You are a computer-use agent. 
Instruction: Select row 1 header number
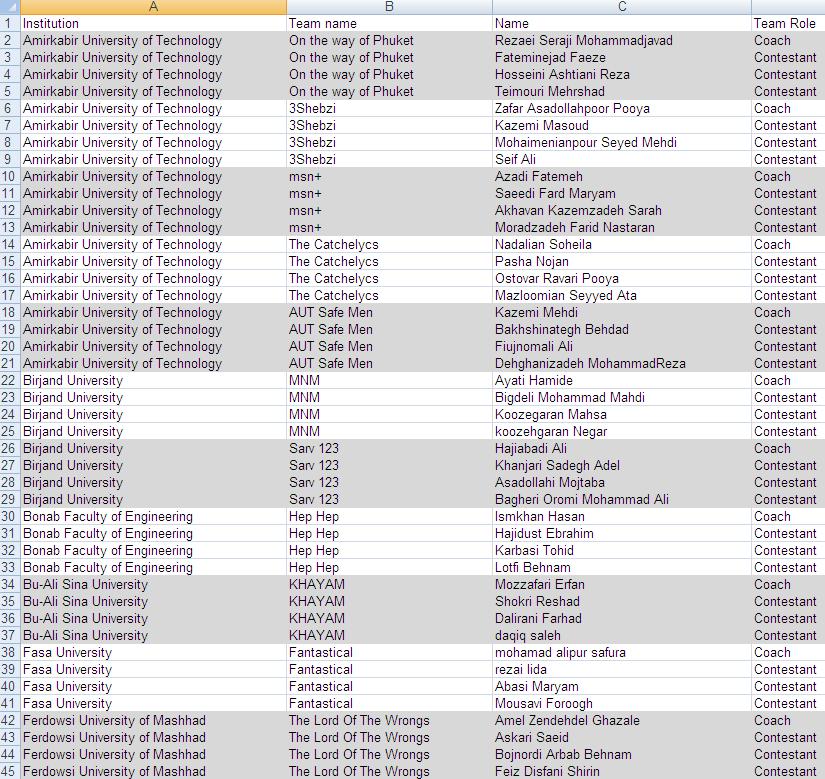[x=10, y=23]
